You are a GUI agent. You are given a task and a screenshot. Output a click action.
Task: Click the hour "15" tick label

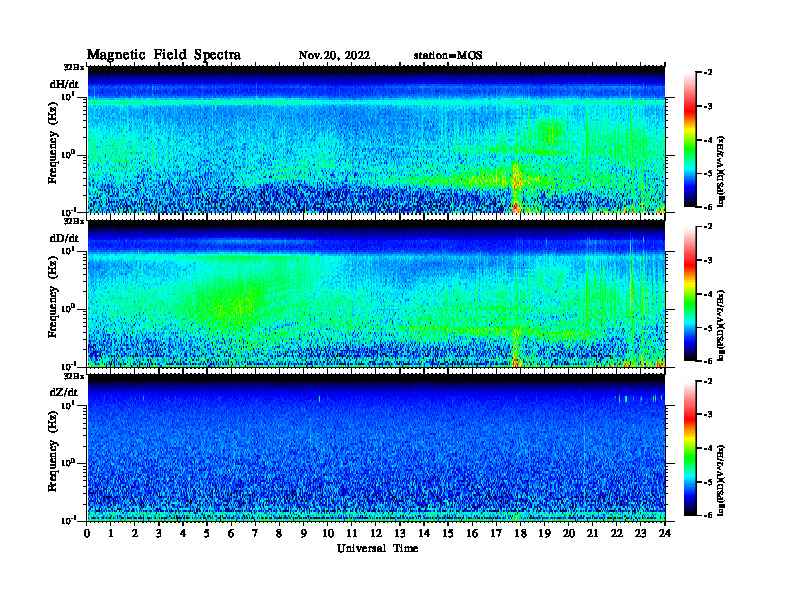[x=448, y=534]
